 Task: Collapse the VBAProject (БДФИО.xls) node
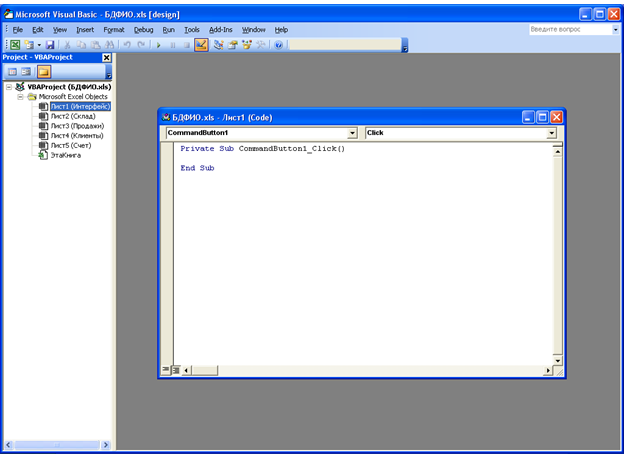[x=9, y=87]
